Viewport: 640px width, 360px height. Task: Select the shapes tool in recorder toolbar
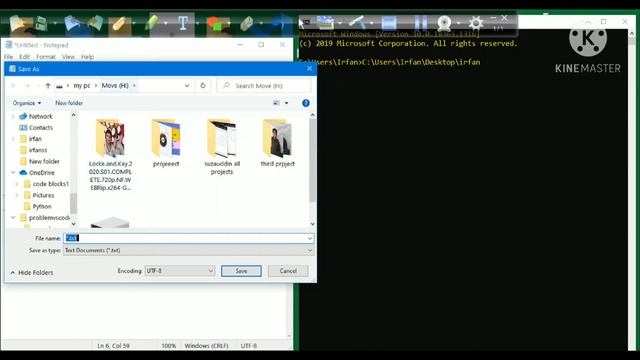click(x=215, y=24)
